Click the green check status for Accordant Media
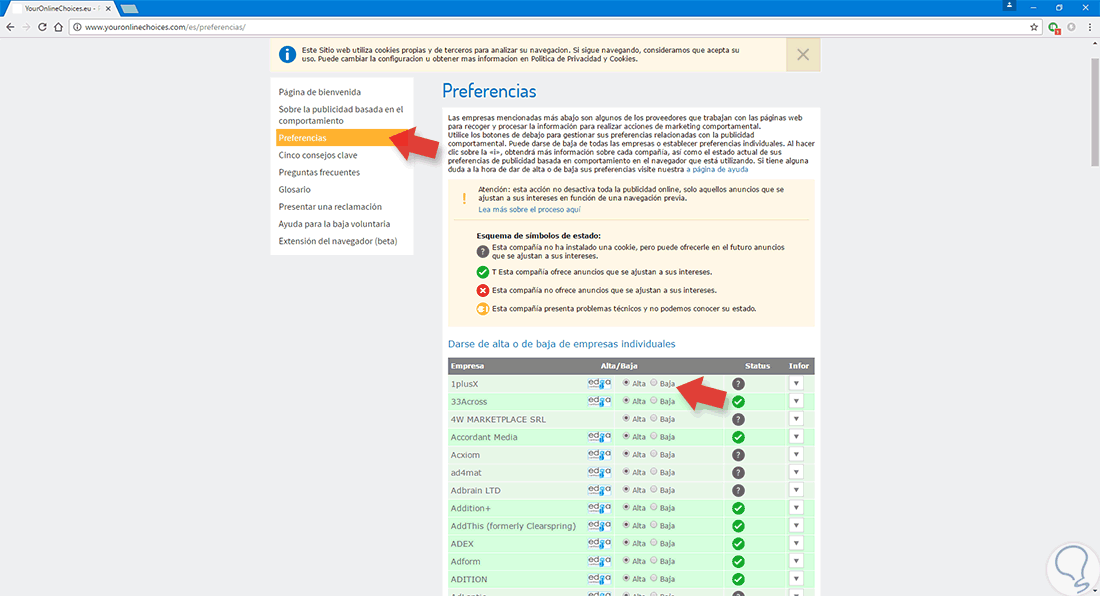1100x596 pixels. [738, 437]
